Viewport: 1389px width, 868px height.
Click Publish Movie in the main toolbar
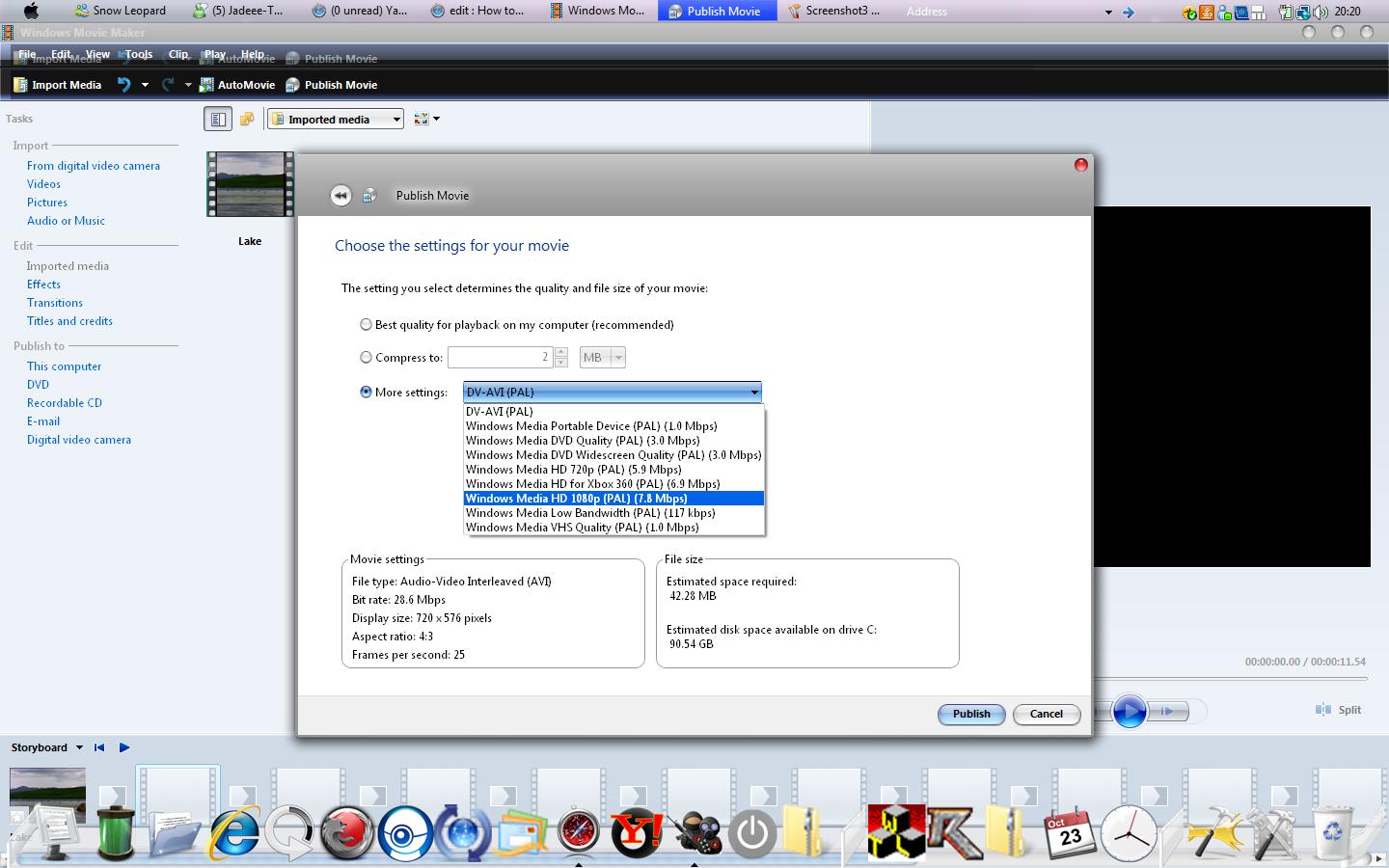click(x=332, y=85)
